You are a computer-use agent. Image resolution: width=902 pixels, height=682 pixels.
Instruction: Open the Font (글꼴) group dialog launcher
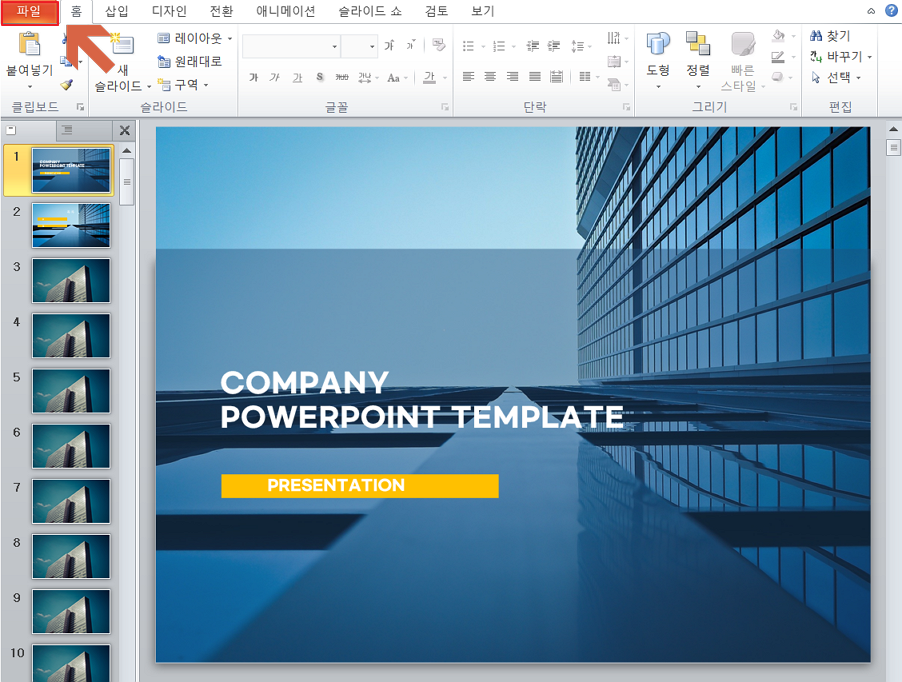pyautogui.click(x=445, y=107)
